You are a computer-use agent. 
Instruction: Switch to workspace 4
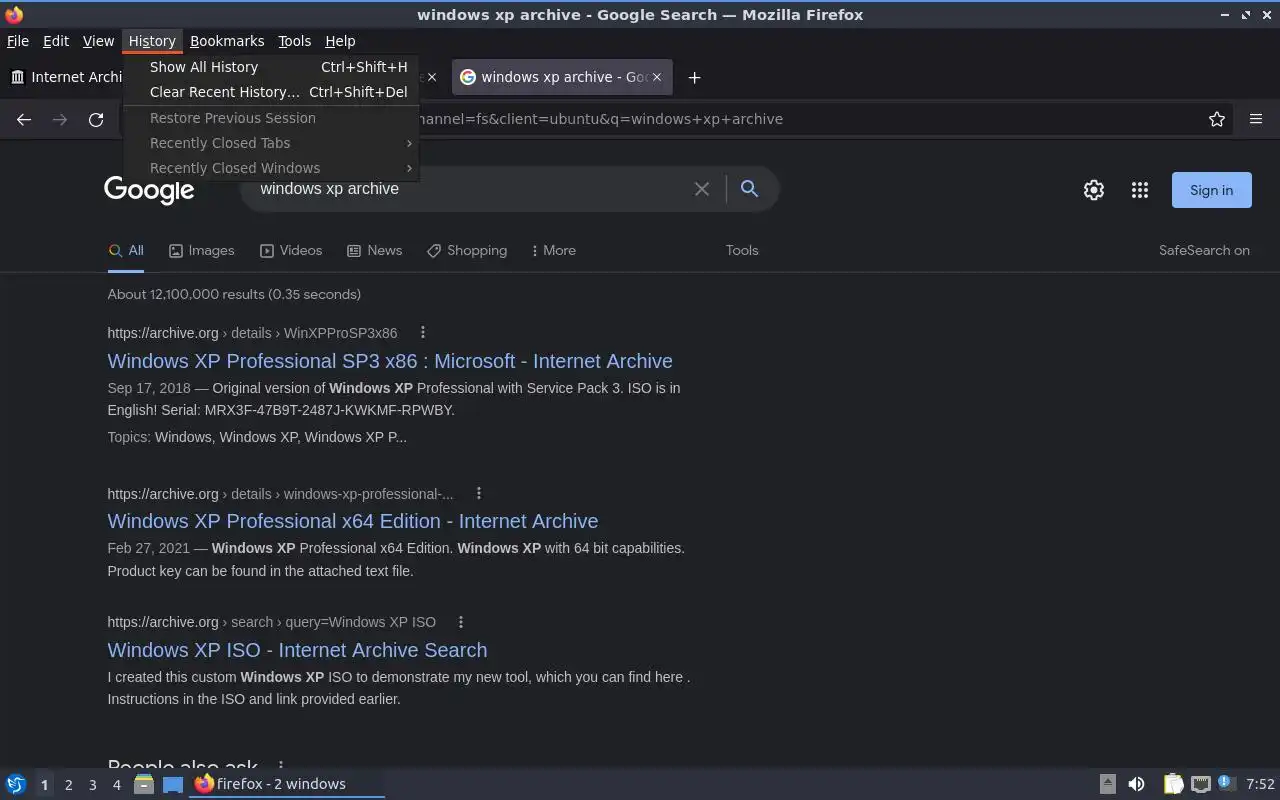click(116, 785)
